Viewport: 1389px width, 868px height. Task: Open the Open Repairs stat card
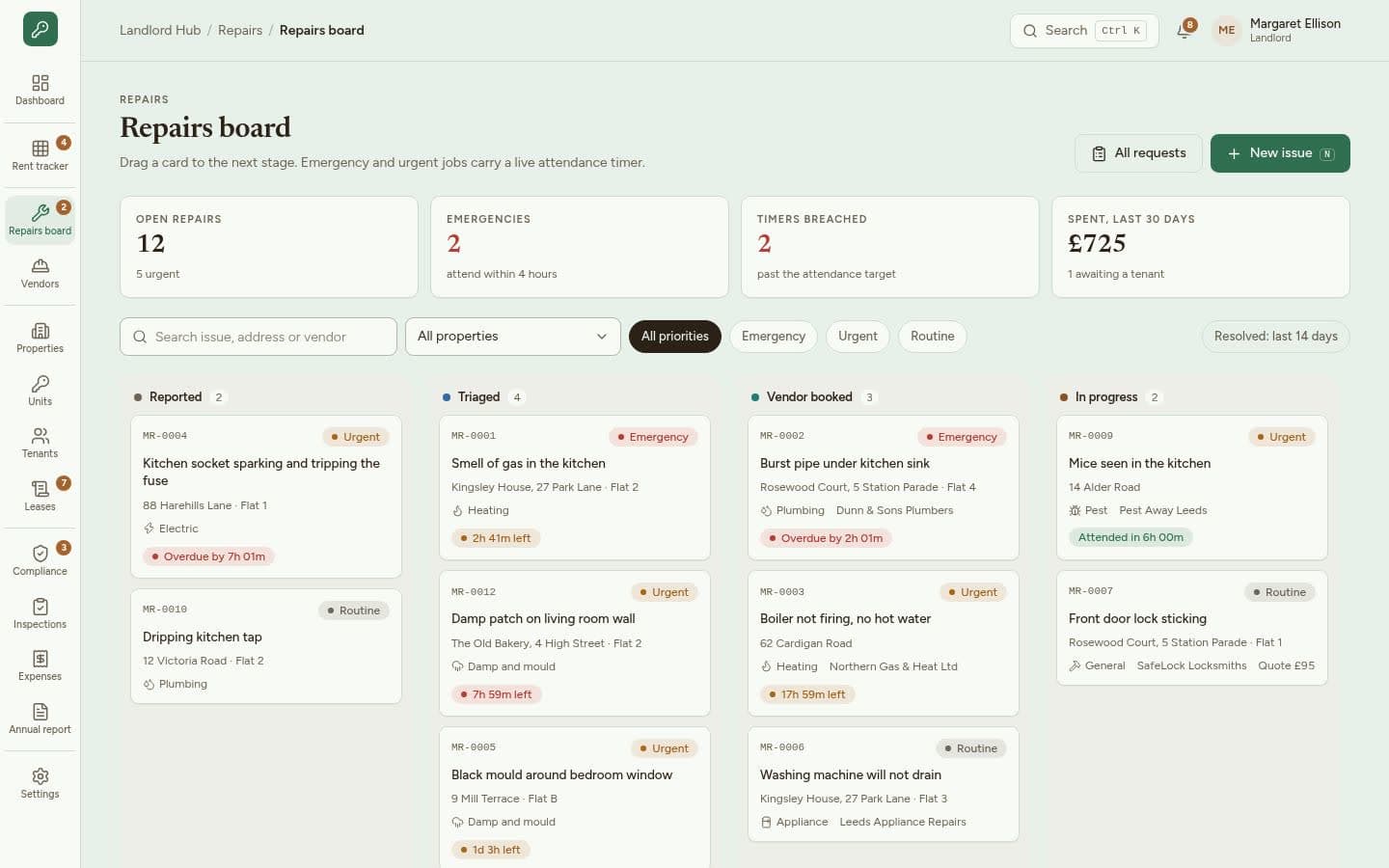(269, 247)
